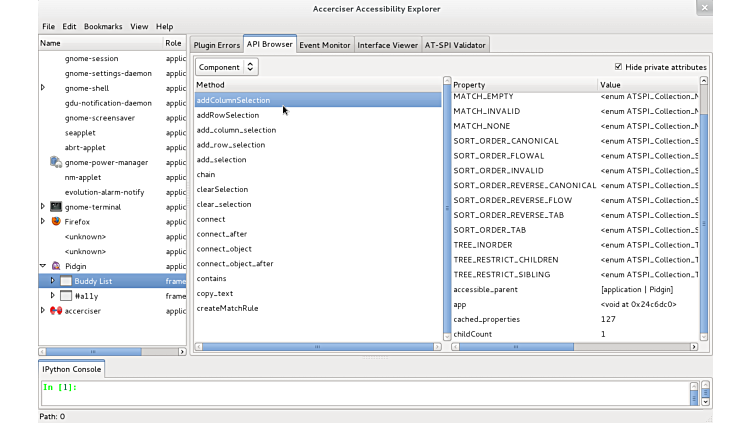Collapse the Pidgin tree node
752x423 pixels.
(43, 266)
